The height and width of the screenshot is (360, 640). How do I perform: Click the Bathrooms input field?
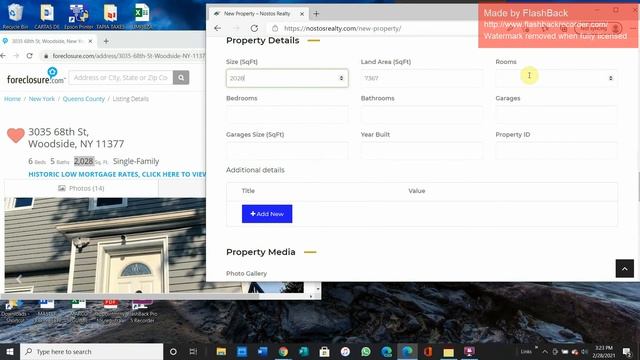[x=422, y=114]
